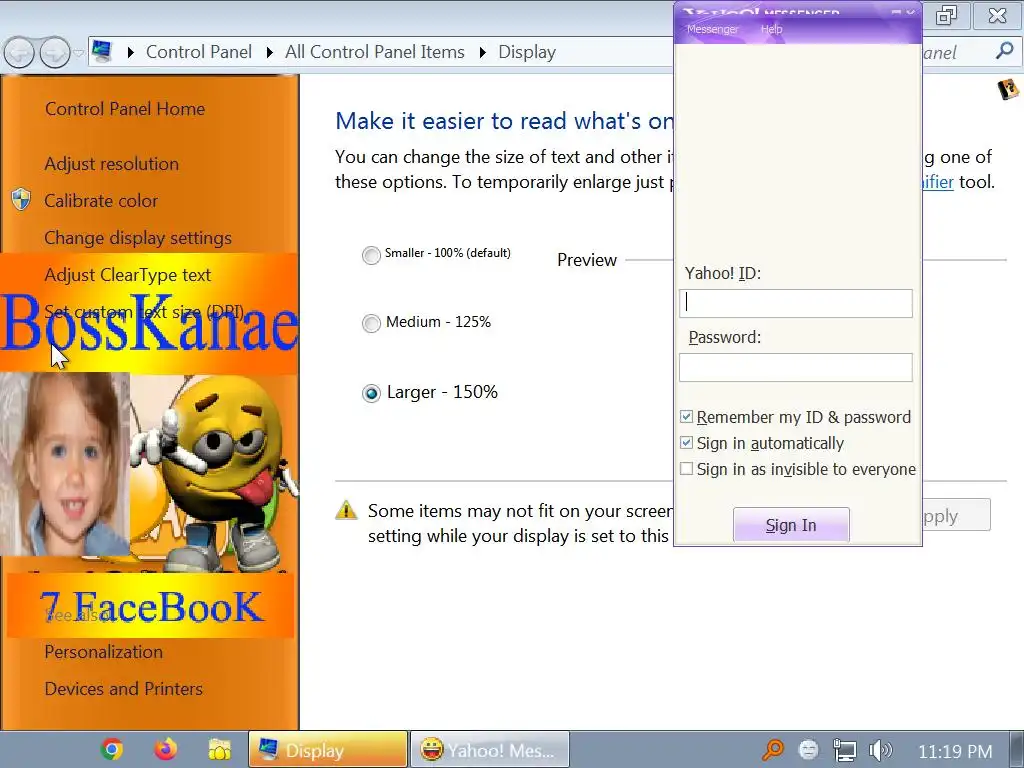This screenshot has height=768, width=1024.
Task: Open the network tray icon
Action: tap(844, 750)
